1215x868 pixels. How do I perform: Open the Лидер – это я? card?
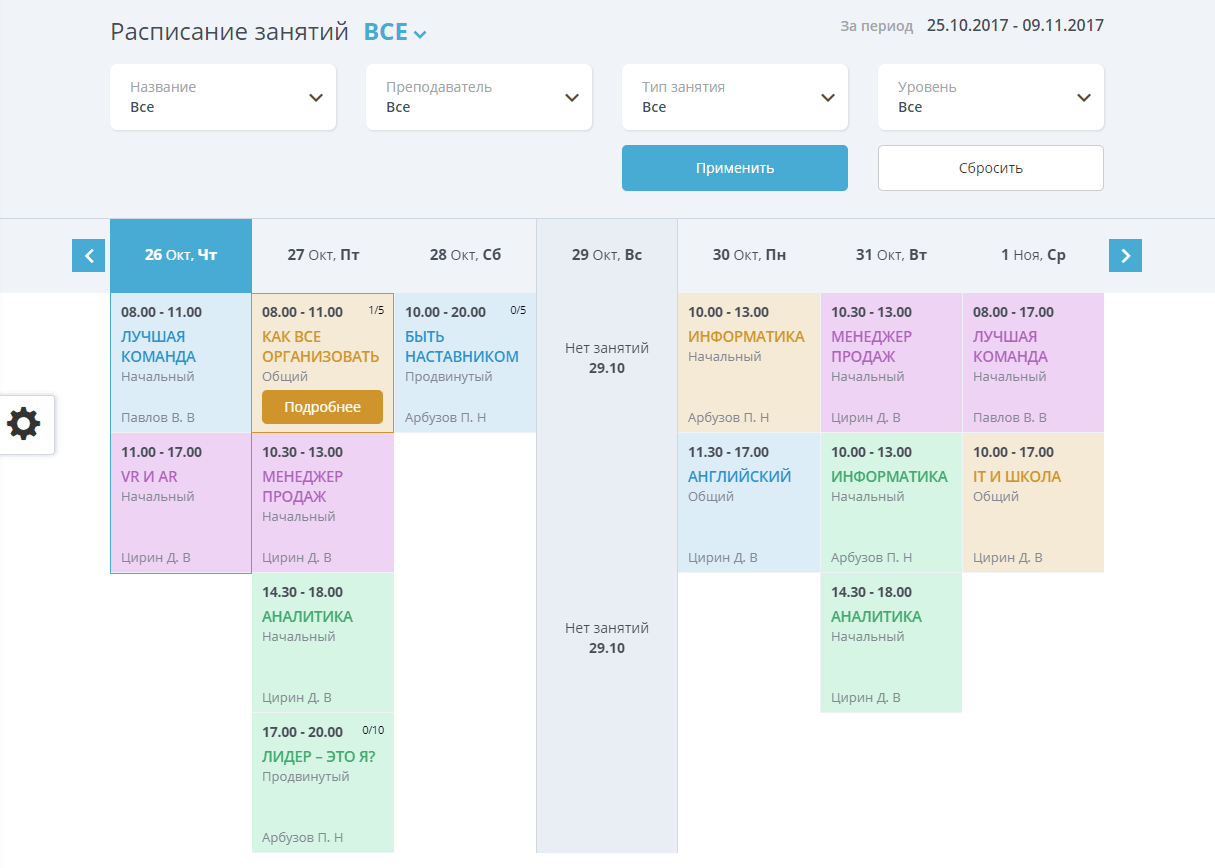point(322,782)
